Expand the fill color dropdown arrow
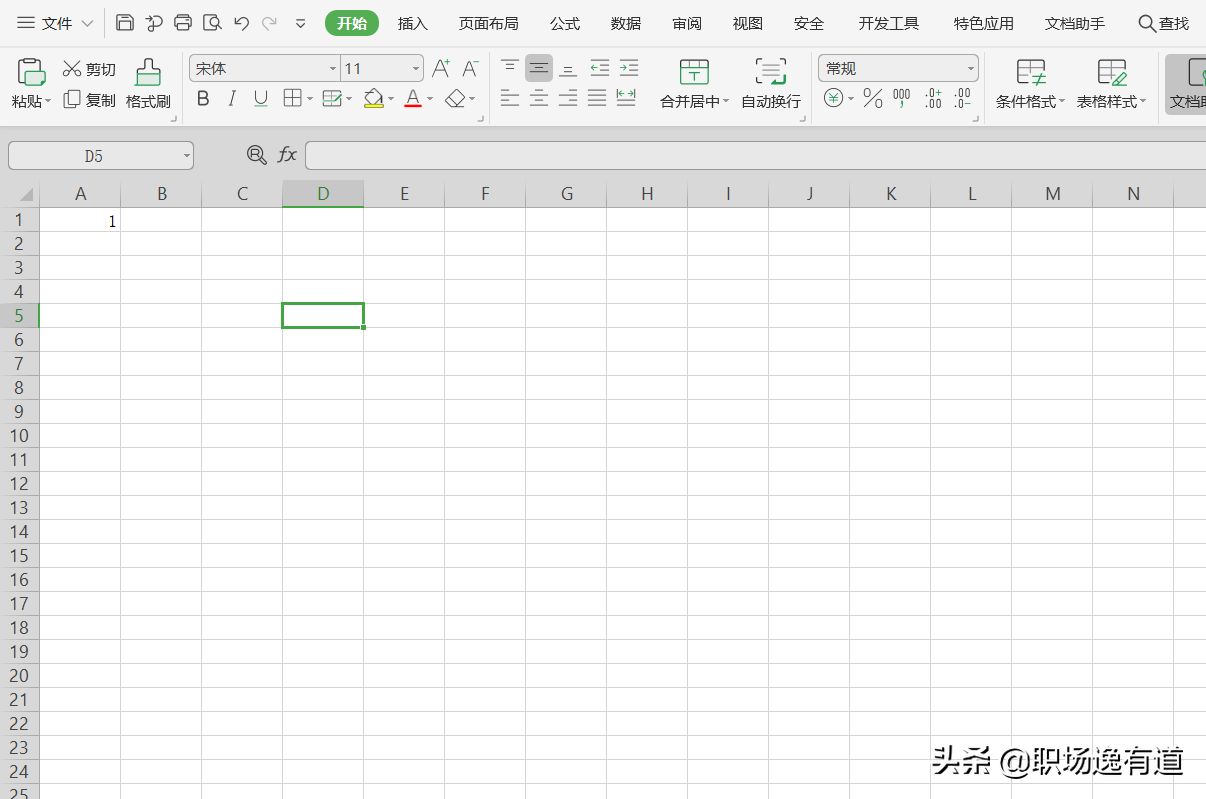 [391, 99]
